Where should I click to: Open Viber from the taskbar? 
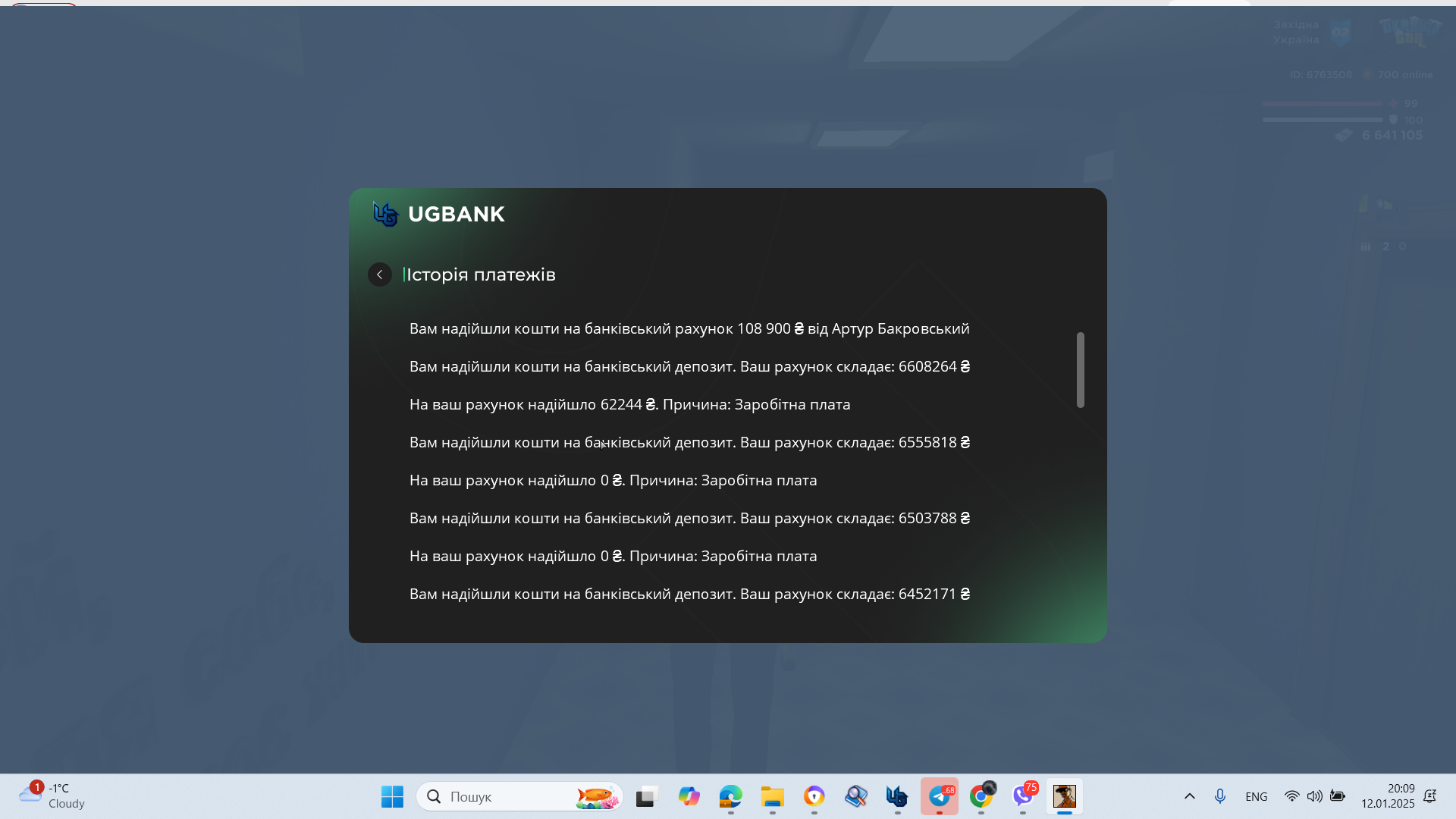coord(1023,796)
